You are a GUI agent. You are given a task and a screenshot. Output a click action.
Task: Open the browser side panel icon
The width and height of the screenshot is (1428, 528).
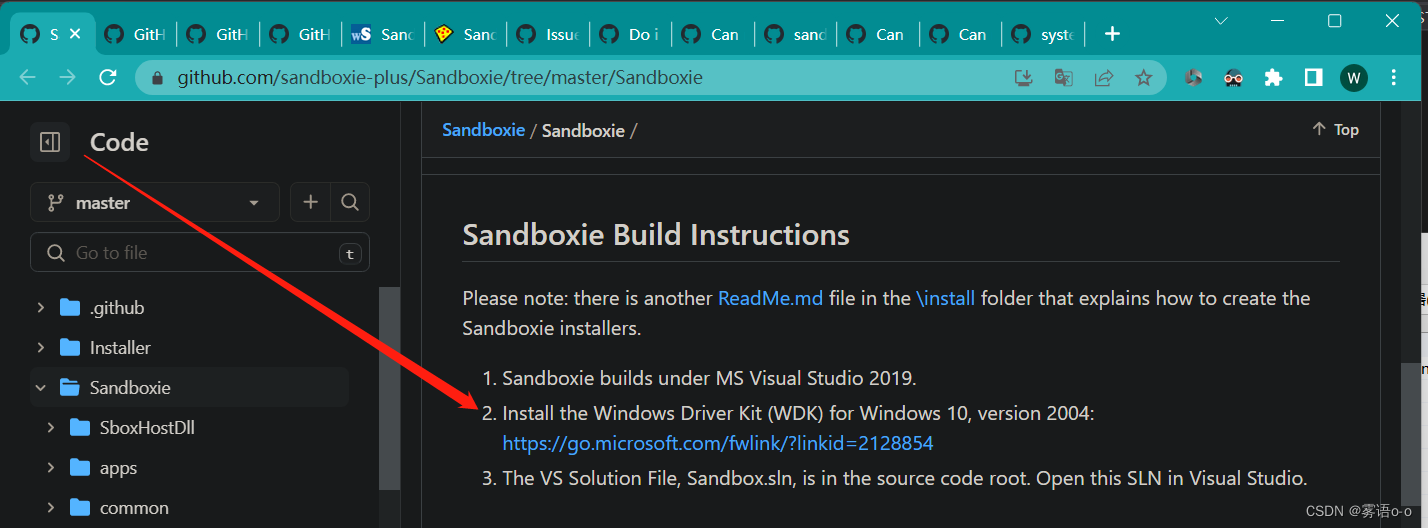pos(1313,77)
